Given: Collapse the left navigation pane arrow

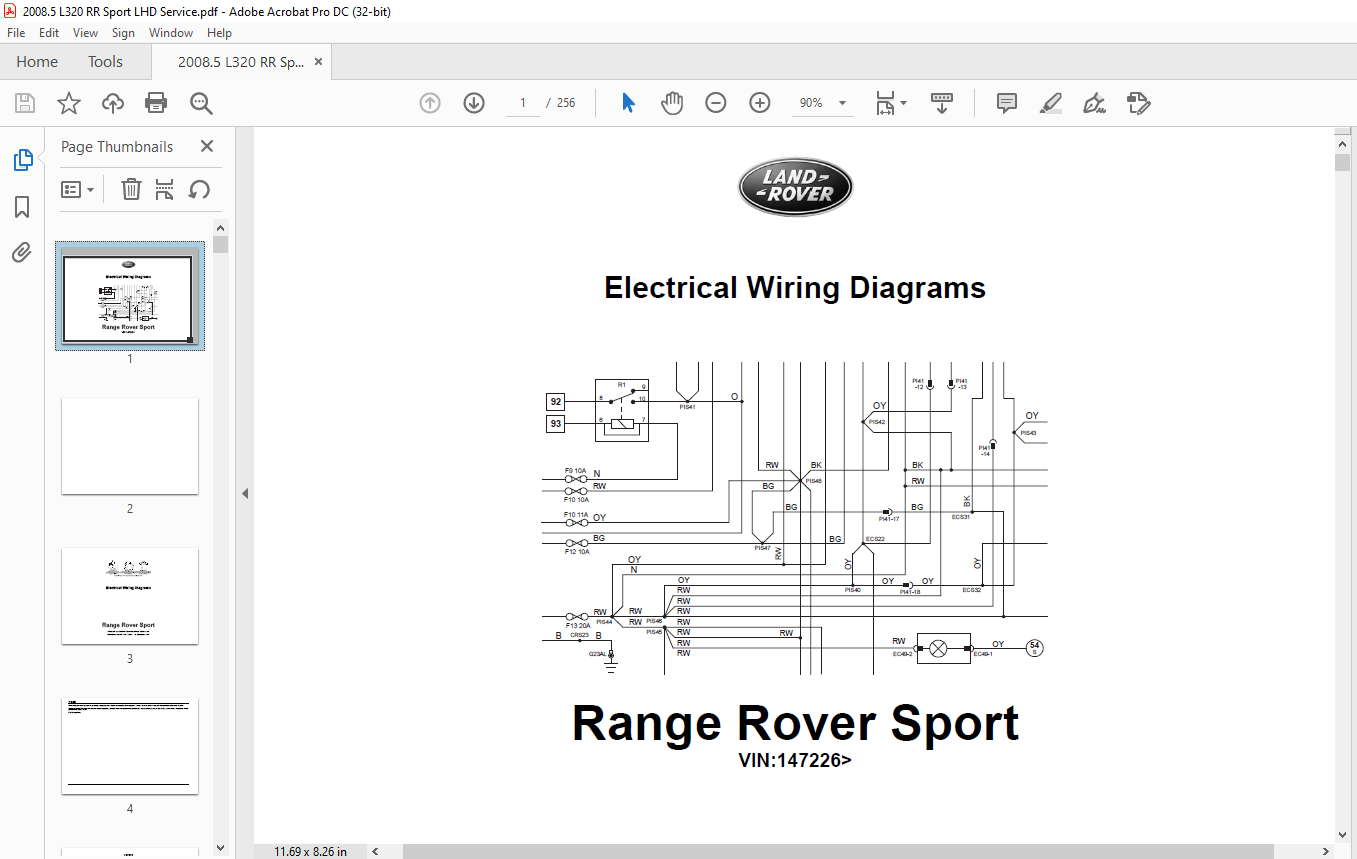Looking at the screenshot, I should coord(245,493).
